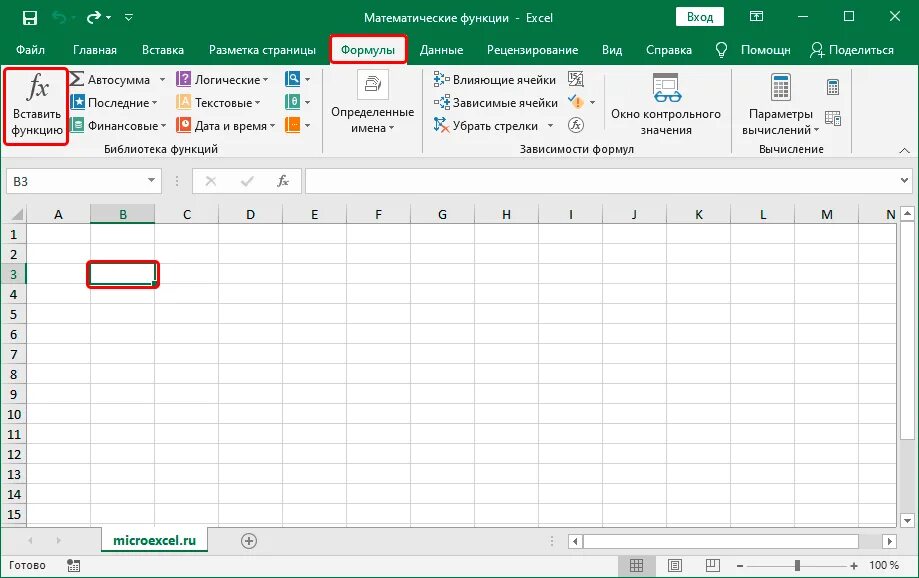Open the Файл tab
Screen dimensions: 919x578
[x=30, y=50]
